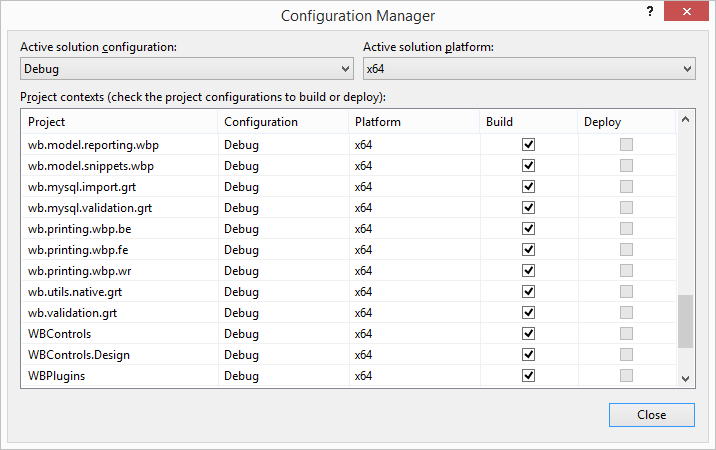Click the Project column header
The image size is (716, 450).
(x=118, y=122)
